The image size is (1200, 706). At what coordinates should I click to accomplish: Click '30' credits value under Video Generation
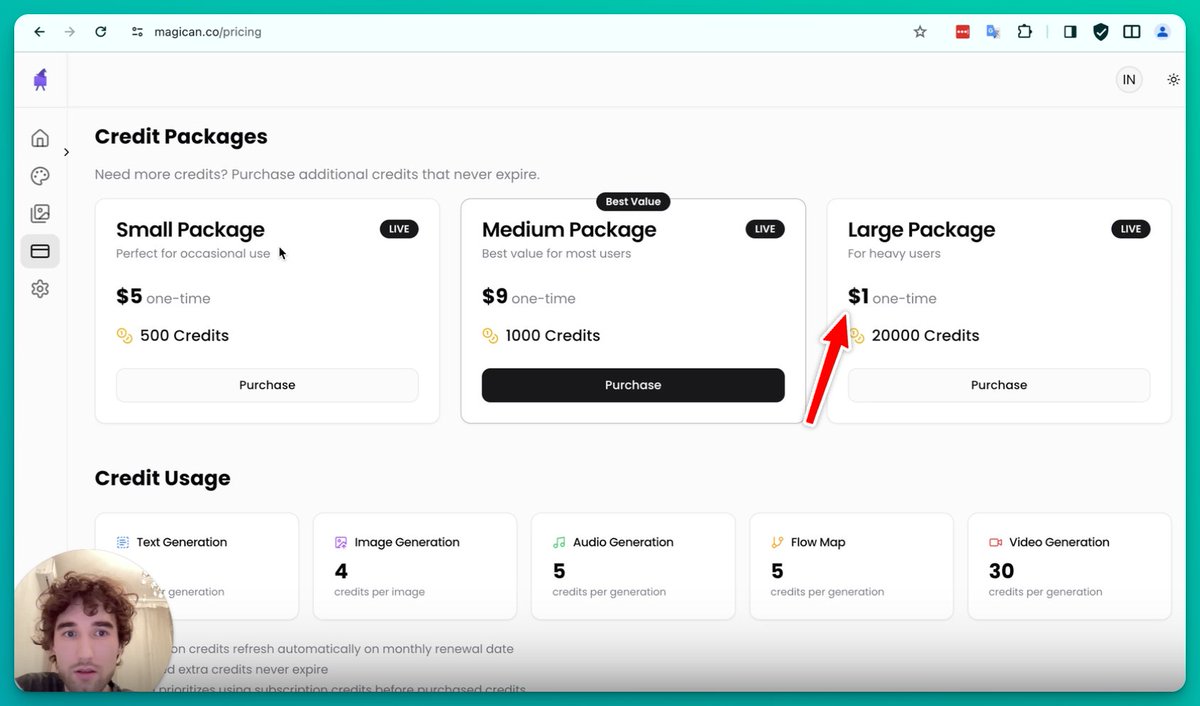[1001, 571]
